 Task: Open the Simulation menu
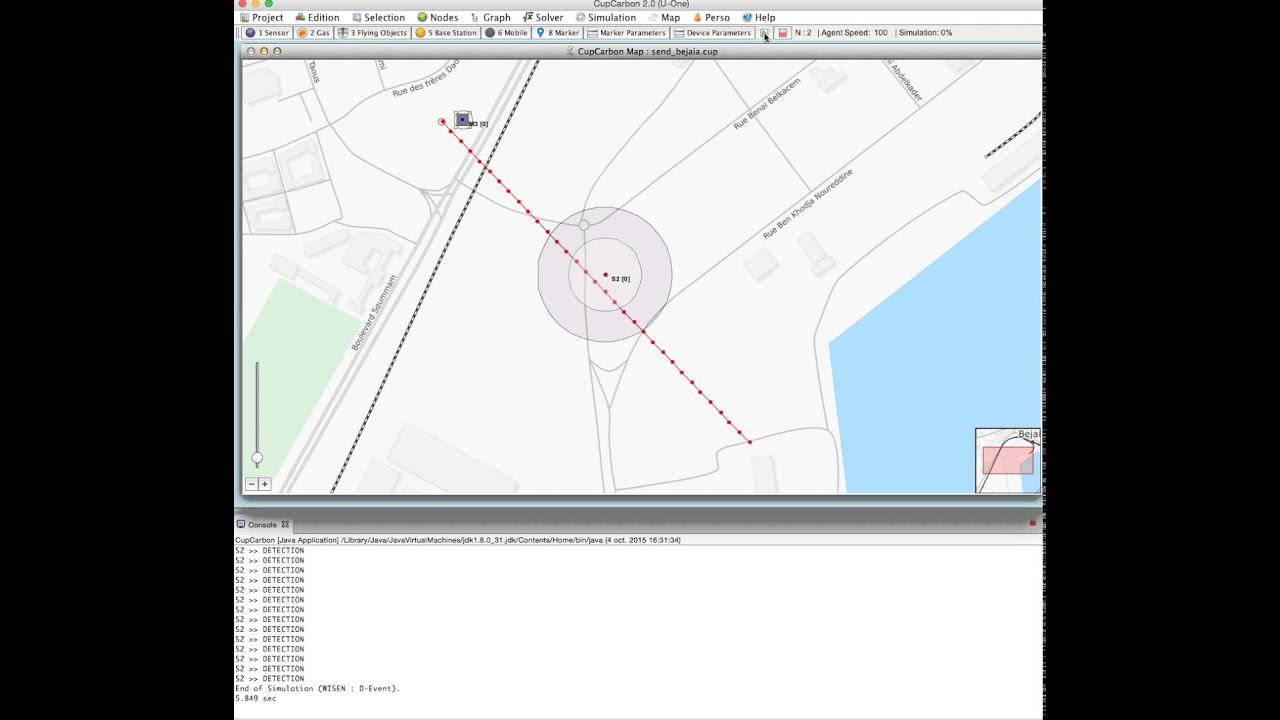(x=605, y=17)
